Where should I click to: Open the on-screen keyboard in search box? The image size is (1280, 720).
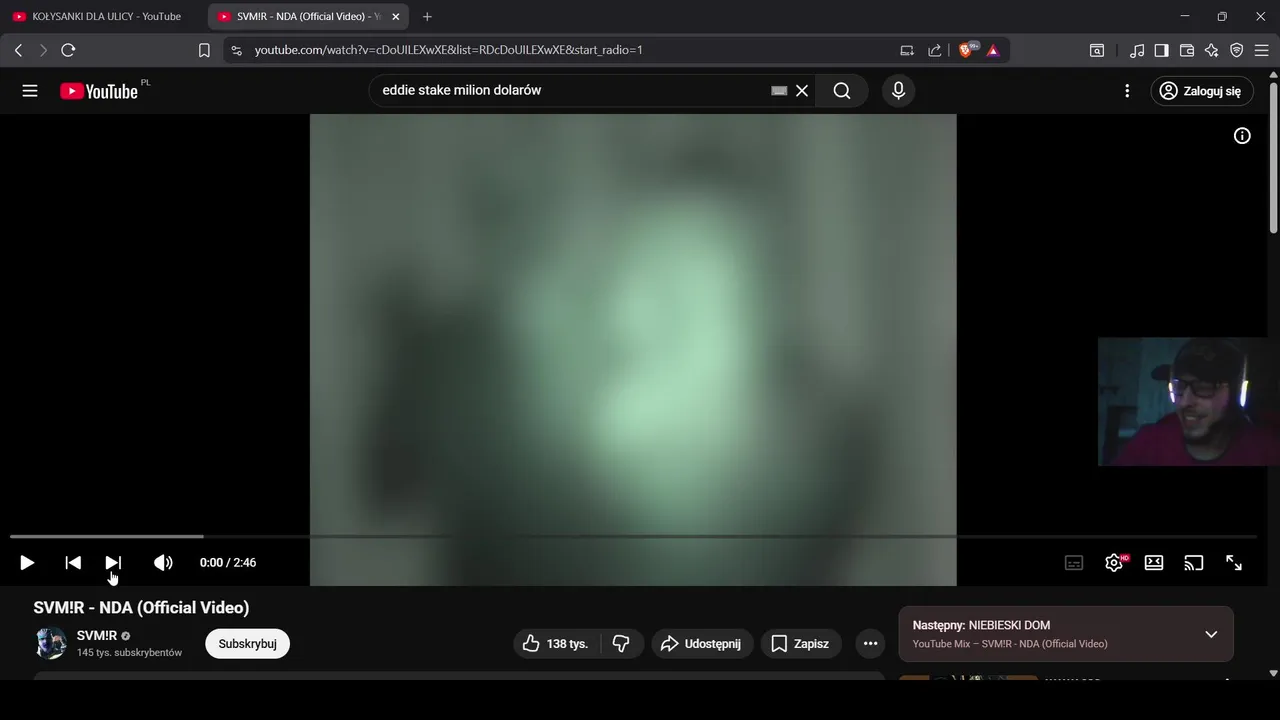click(x=779, y=91)
